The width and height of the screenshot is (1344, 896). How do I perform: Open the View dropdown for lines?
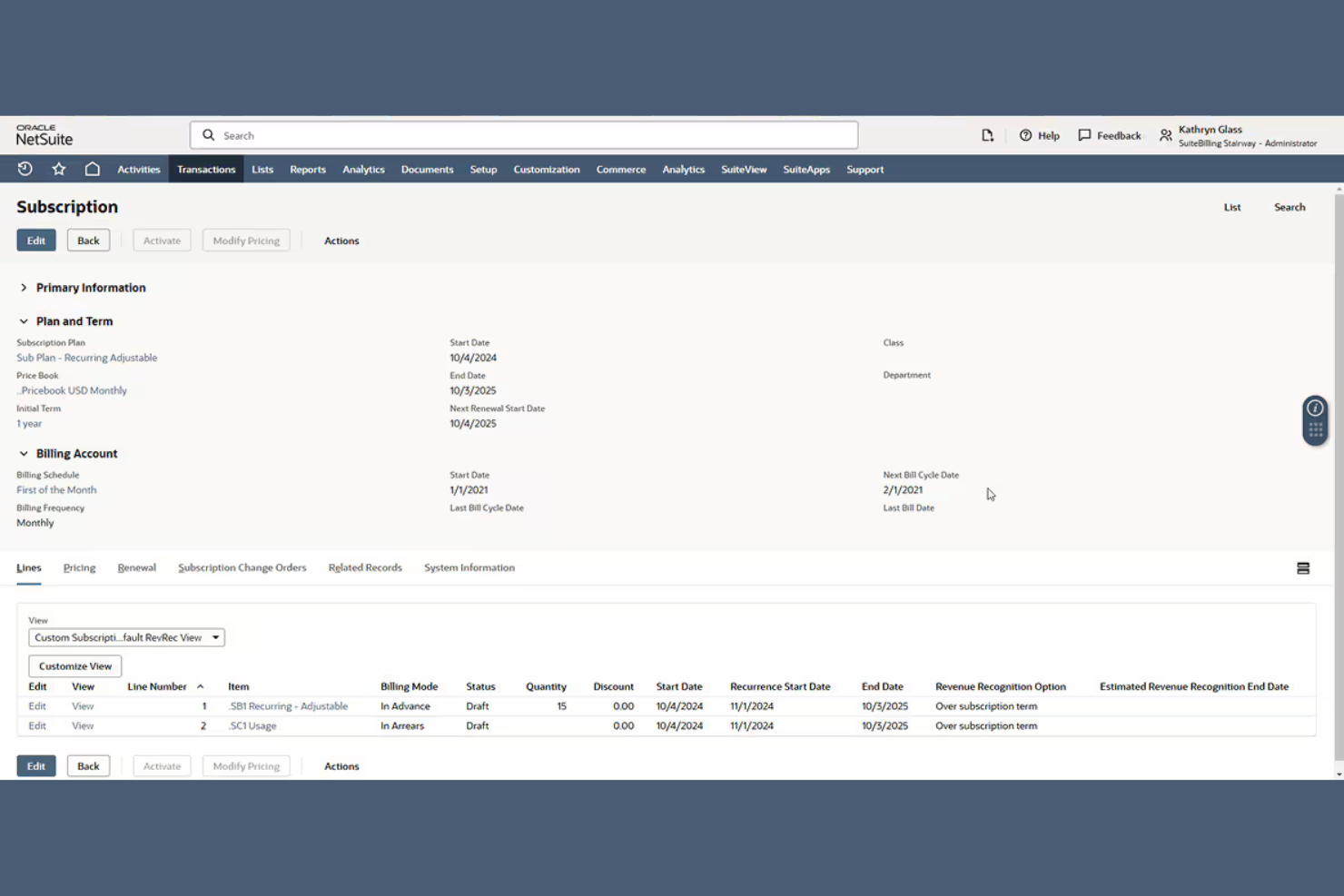coord(126,637)
